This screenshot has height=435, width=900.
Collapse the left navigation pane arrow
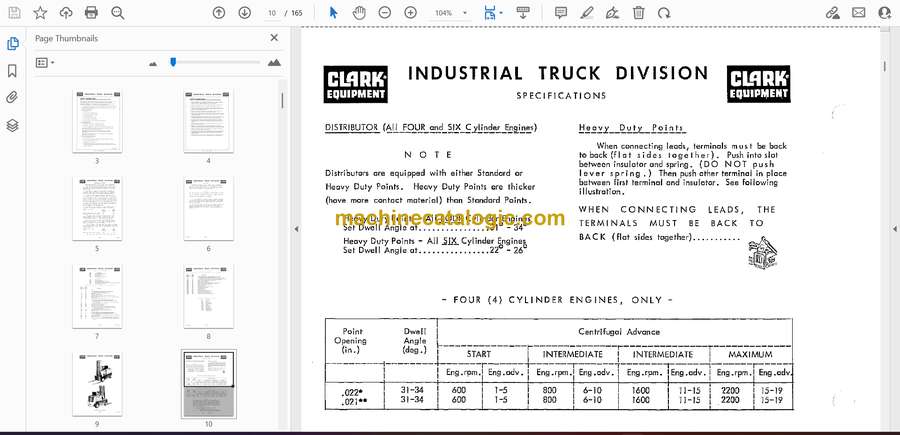point(296,229)
